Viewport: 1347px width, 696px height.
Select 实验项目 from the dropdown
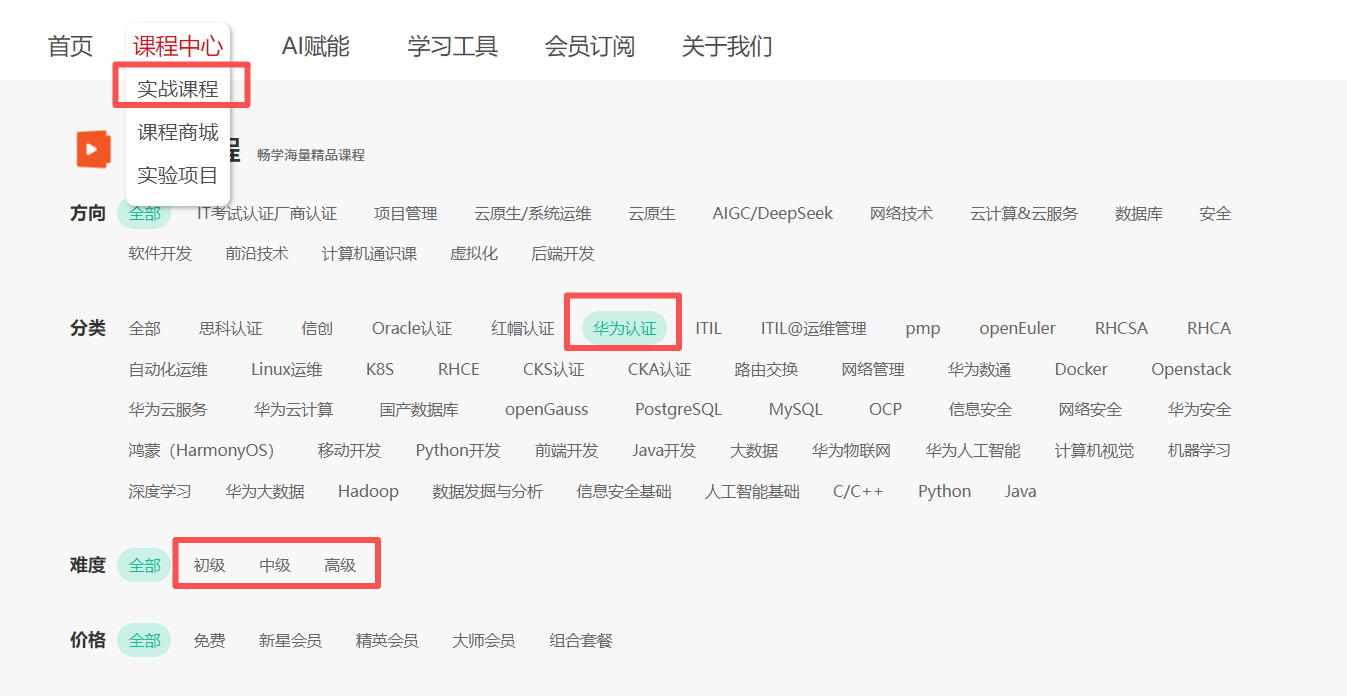pos(178,175)
